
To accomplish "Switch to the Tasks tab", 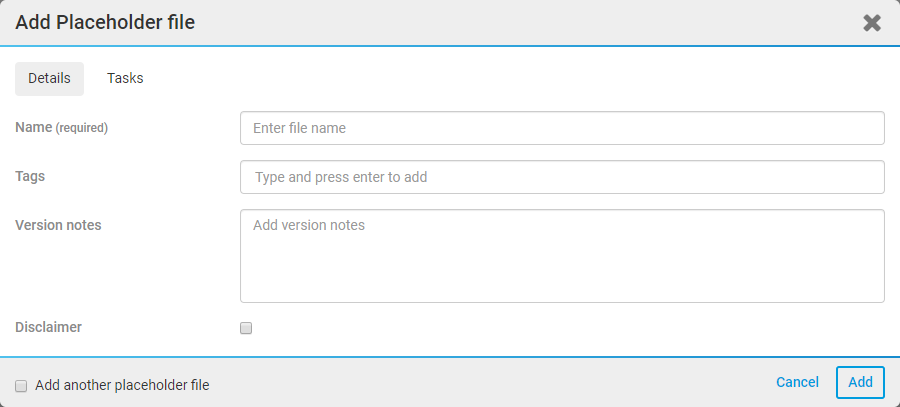I will pyautogui.click(x=125, y=78).
